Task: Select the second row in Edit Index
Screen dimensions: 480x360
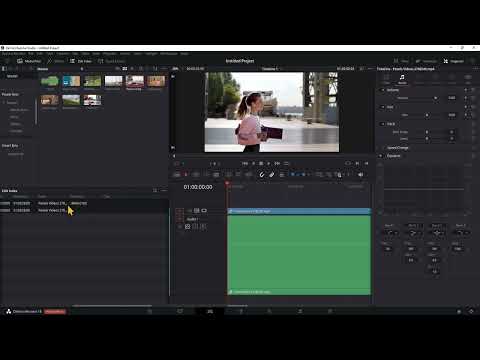Action: 84,210
